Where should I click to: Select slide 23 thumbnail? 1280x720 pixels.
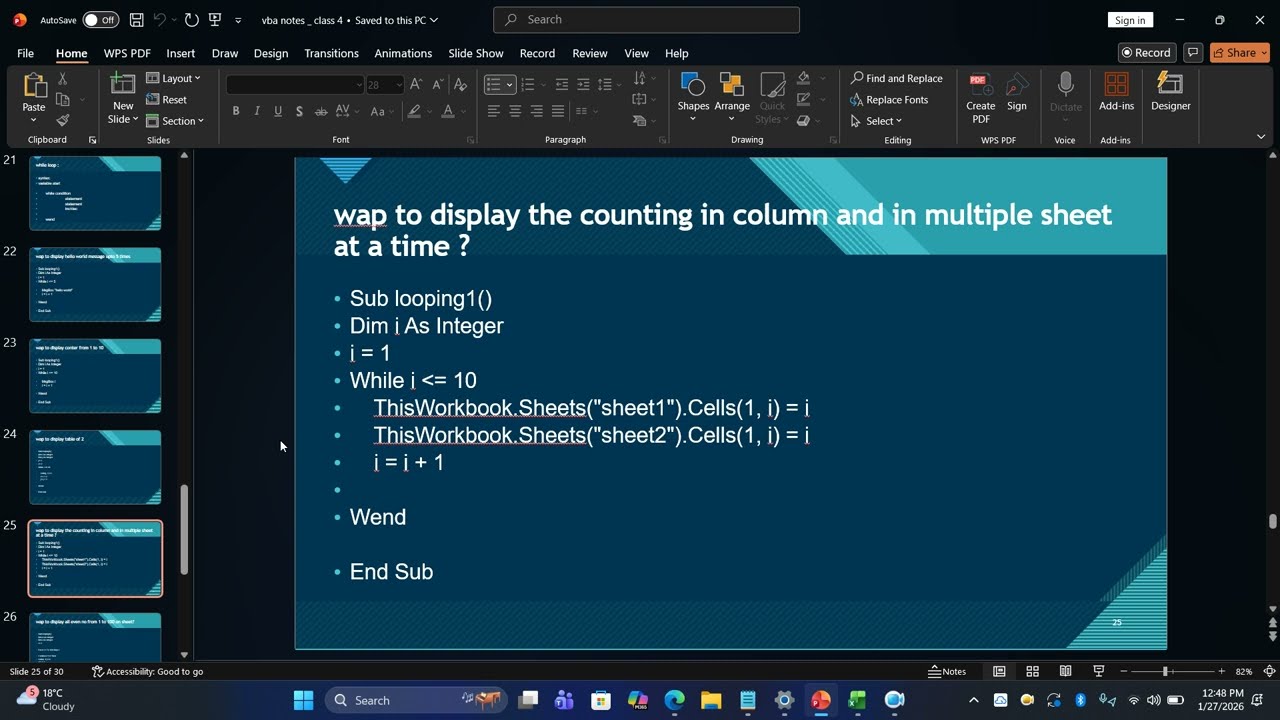click(95, 376)
